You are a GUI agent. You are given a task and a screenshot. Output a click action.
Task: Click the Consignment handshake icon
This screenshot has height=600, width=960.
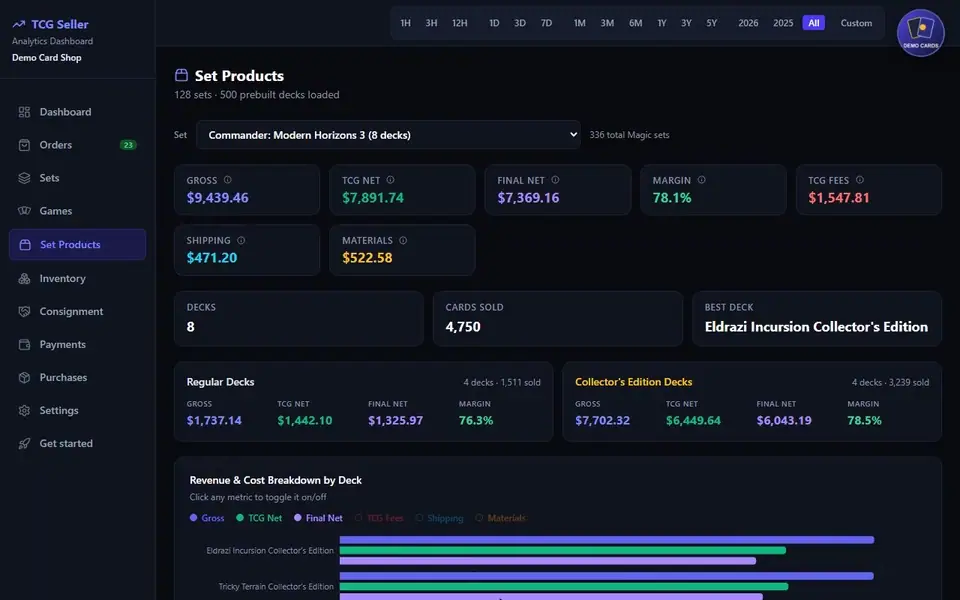tap(24, 312)
